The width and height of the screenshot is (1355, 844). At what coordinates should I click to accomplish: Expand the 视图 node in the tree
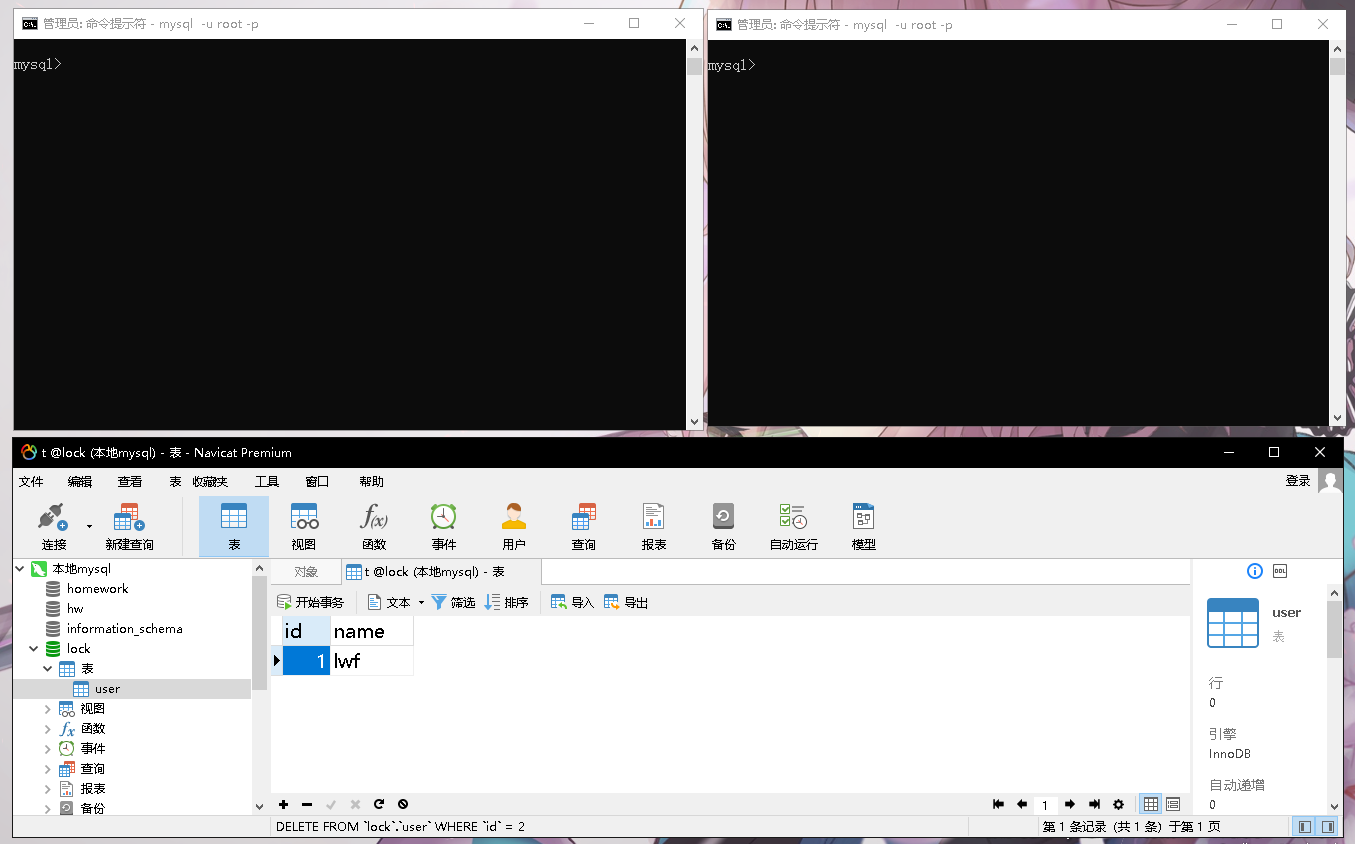47,709
